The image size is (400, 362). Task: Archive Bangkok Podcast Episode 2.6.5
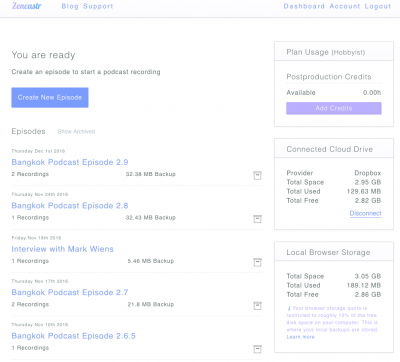click(x=257, y=349)
